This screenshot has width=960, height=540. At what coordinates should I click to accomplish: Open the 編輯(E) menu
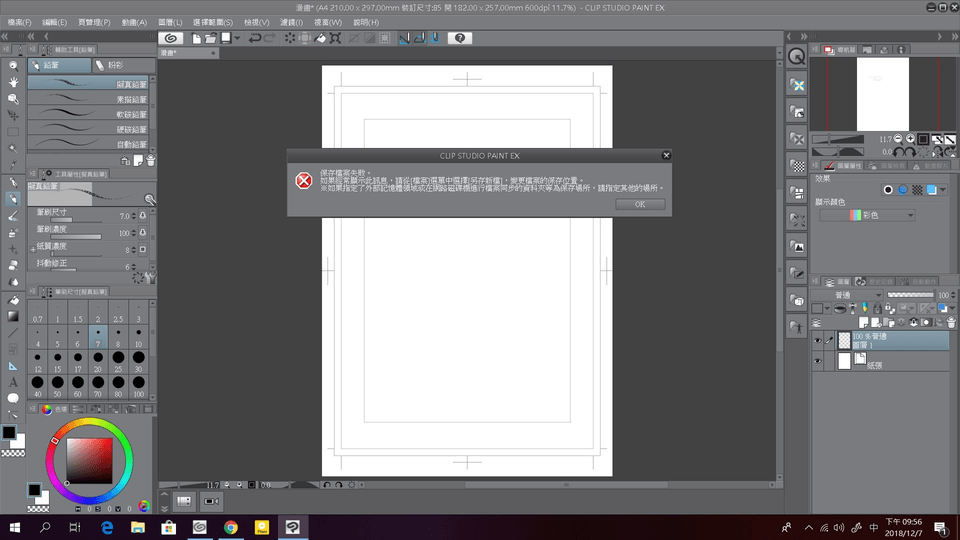pos(54,22)
